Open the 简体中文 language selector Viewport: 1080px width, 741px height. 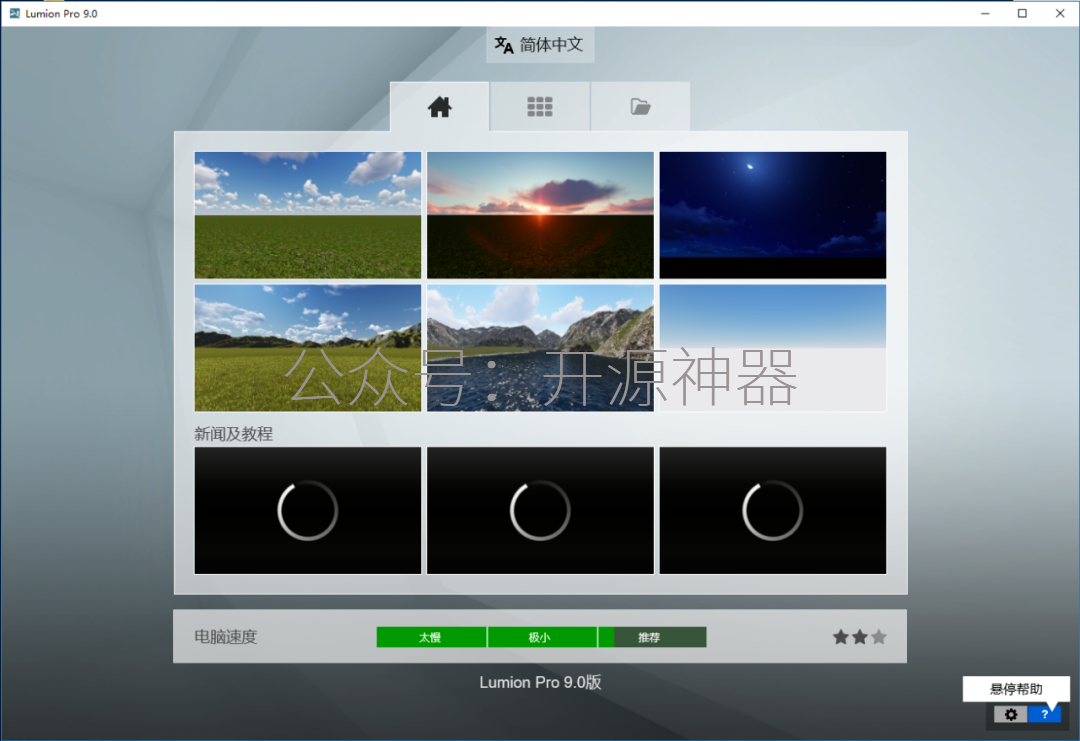[540, 45]
